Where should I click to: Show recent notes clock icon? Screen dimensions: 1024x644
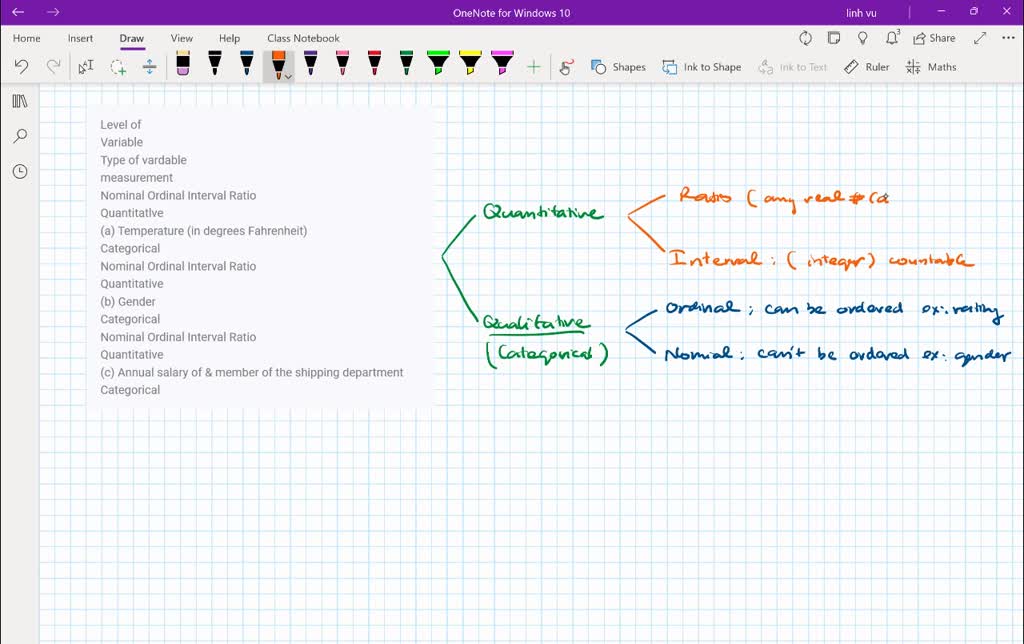[x=19, y=171]
